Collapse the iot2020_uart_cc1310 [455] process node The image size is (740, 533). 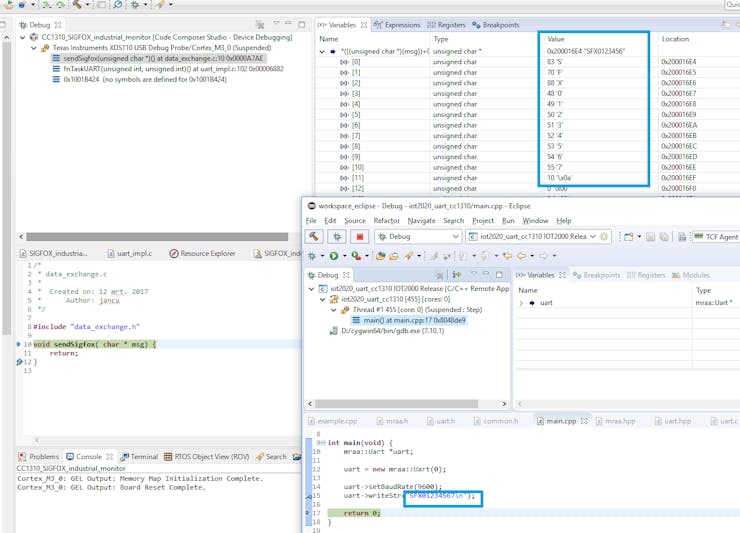322,299
